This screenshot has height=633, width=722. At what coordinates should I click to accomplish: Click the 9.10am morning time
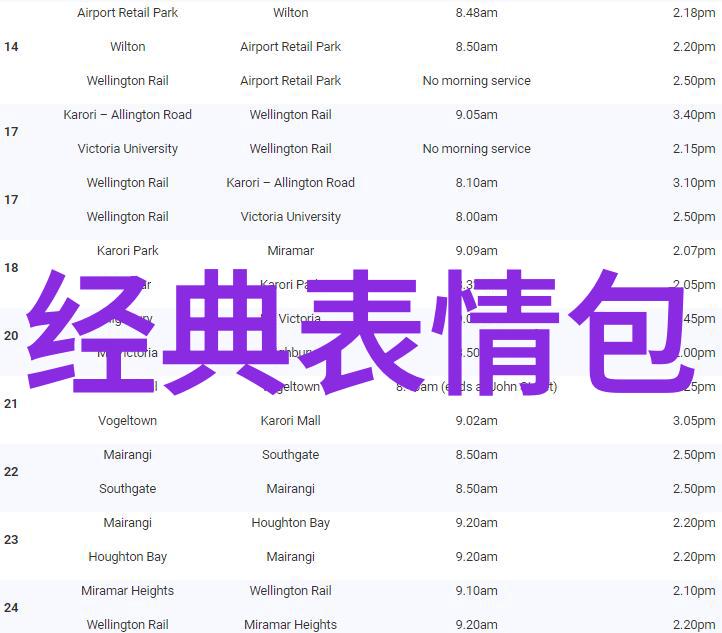pyautogui.click(x=477, y=591)
